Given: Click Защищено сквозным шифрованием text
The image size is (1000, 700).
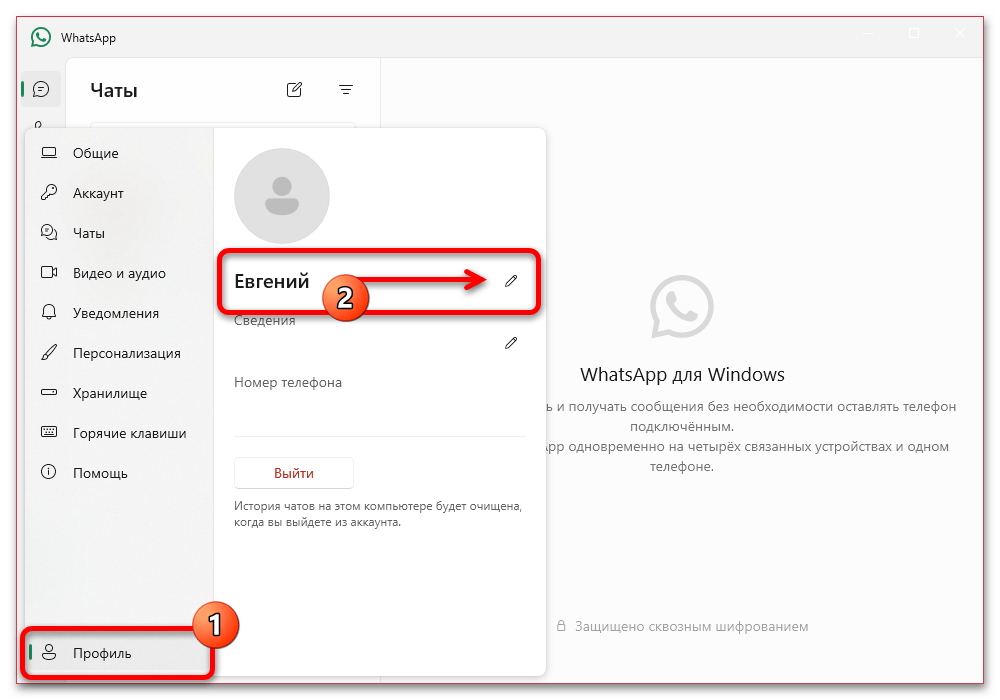Looking at the screenshot, I should [x=691, y=627].
